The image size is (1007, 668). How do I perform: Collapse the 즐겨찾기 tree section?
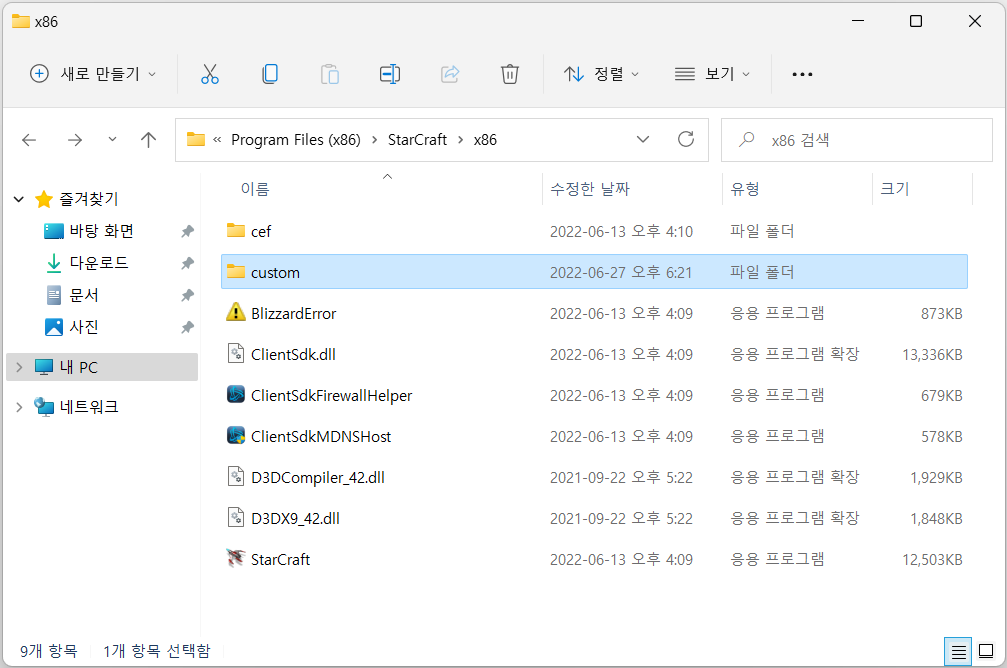click(x=19, y=199)
